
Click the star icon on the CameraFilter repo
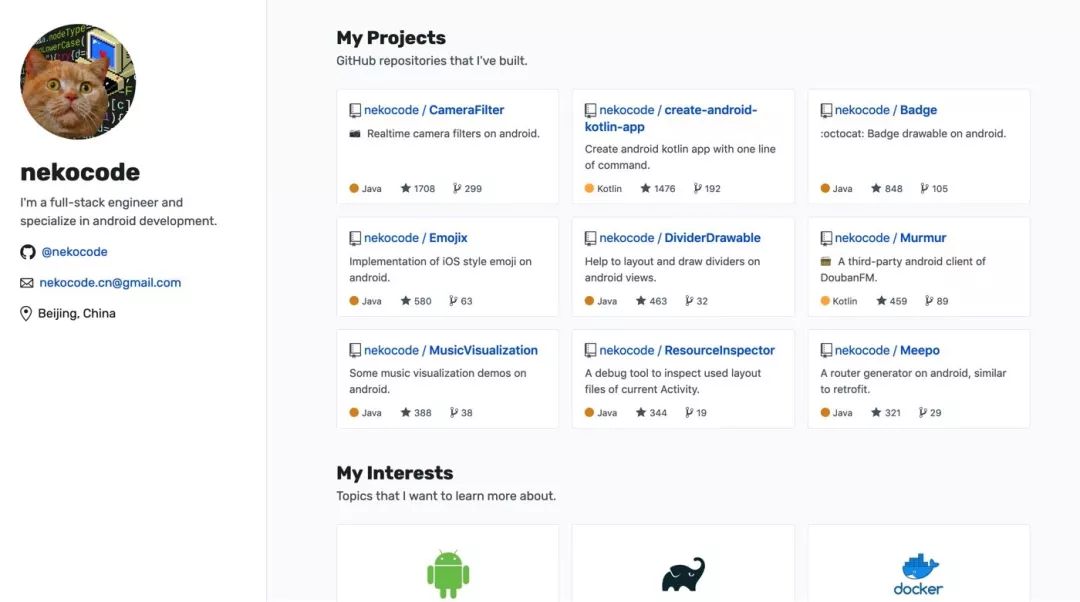[x=404, y=188]
